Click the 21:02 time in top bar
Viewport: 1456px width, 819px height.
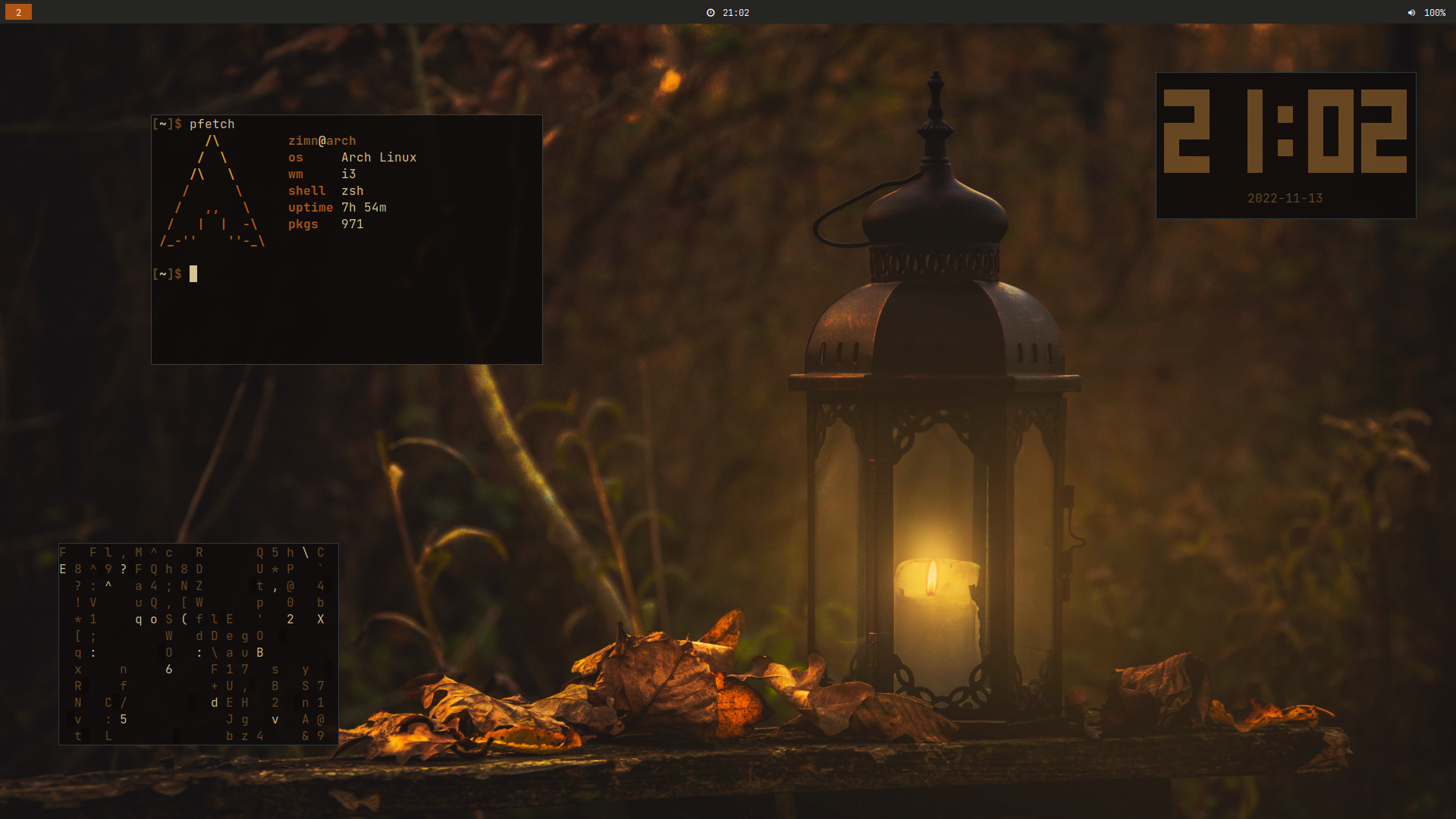[736, 13]
